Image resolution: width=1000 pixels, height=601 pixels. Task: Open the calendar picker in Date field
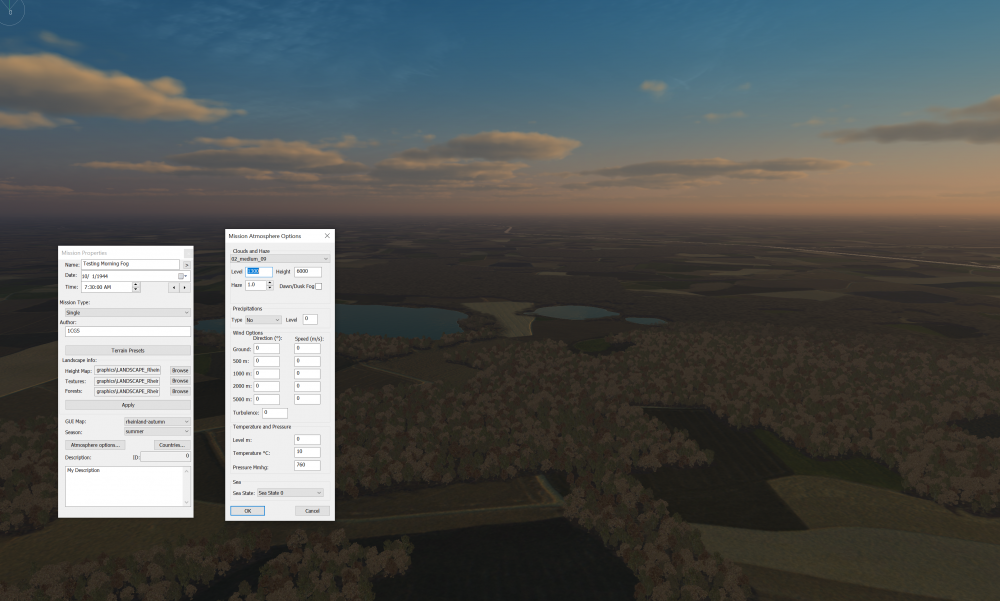(183, 276)
